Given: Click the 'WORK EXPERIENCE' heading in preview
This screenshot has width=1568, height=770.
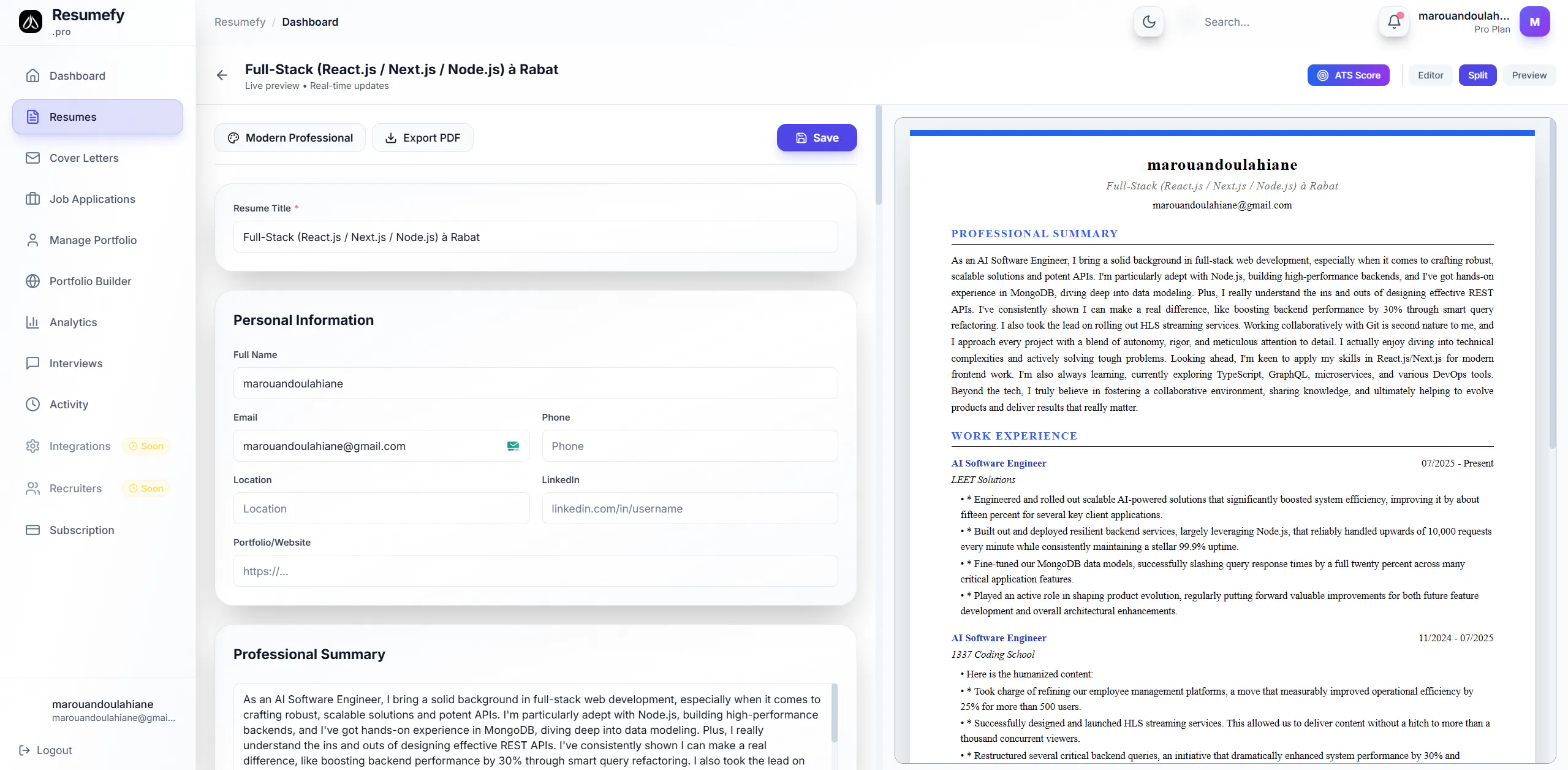Looking at the screenshot, I should click(1014, 436).
